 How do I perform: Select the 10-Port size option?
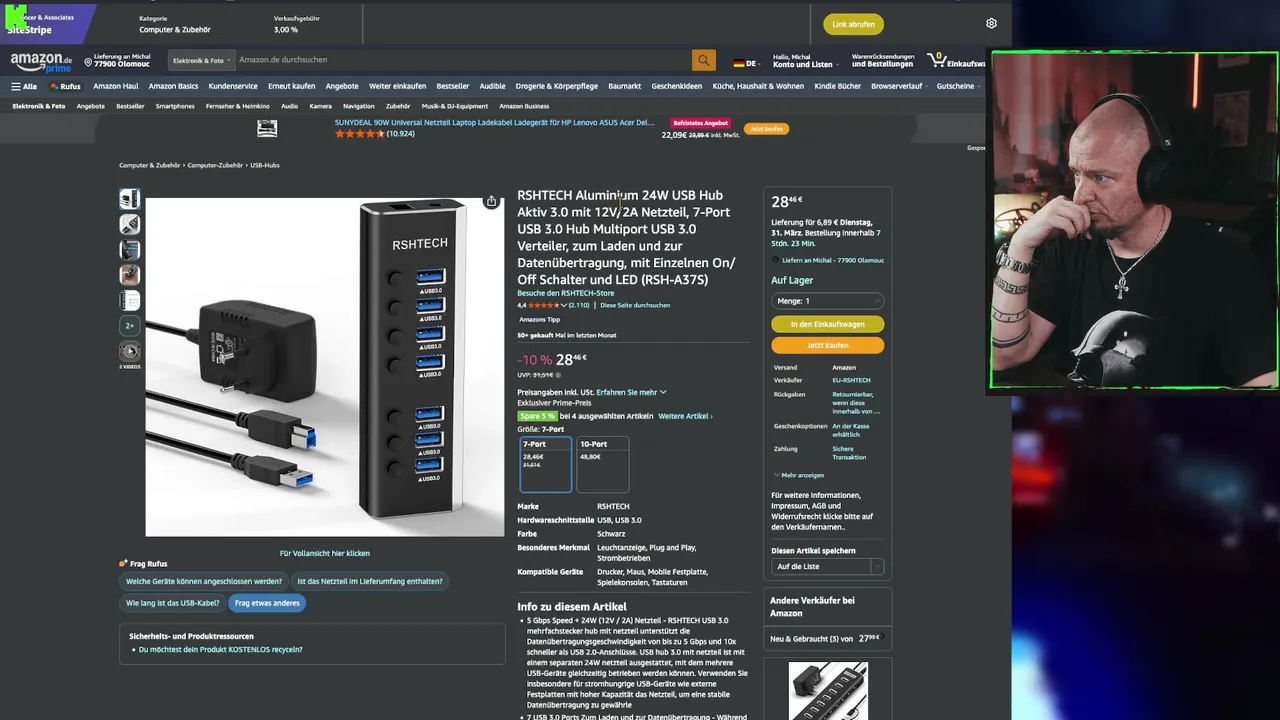pos(603,464)
